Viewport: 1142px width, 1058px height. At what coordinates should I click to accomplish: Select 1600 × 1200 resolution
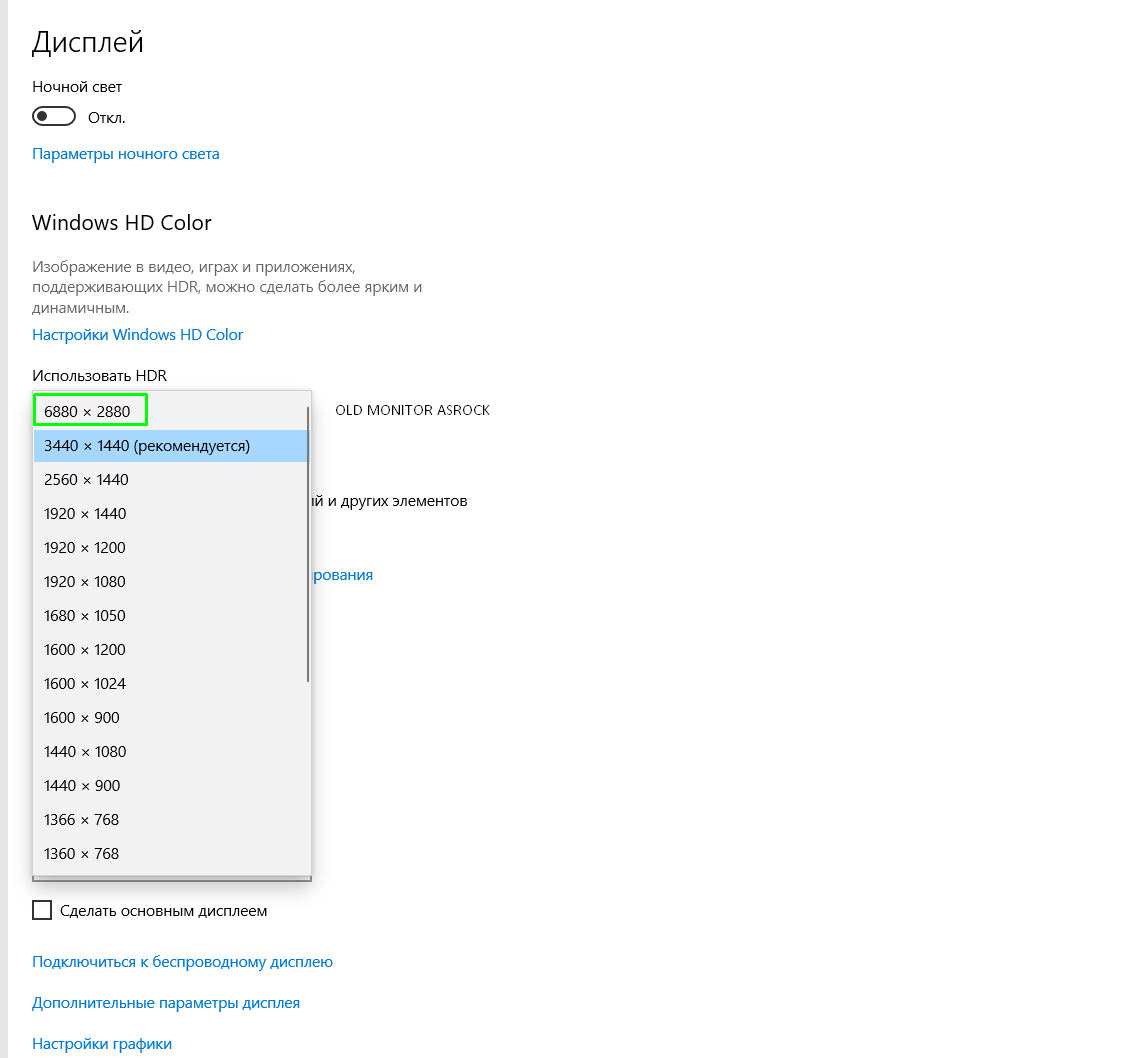(x=86, y=650)
